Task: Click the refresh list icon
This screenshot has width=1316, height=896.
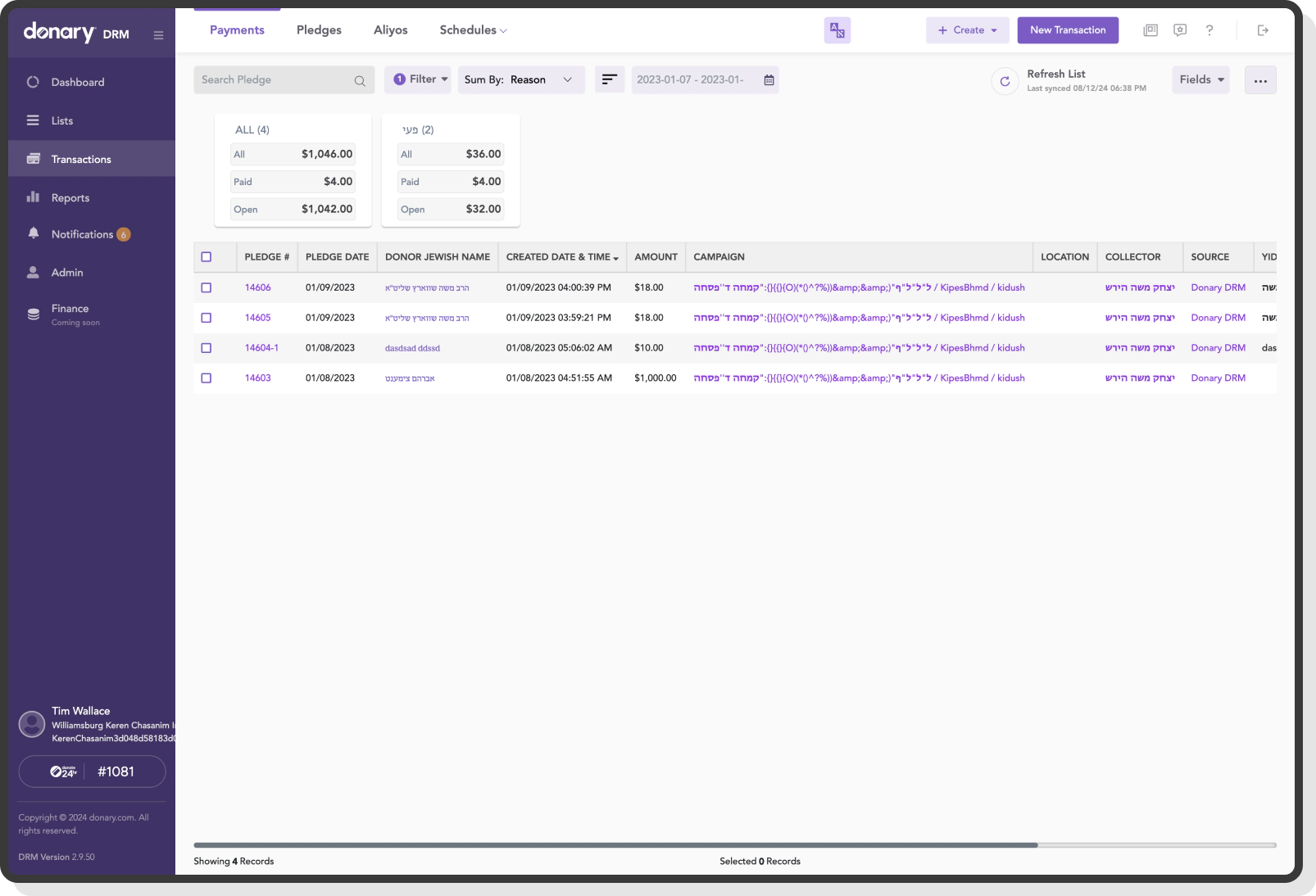Action: (x=1005, y=80)
